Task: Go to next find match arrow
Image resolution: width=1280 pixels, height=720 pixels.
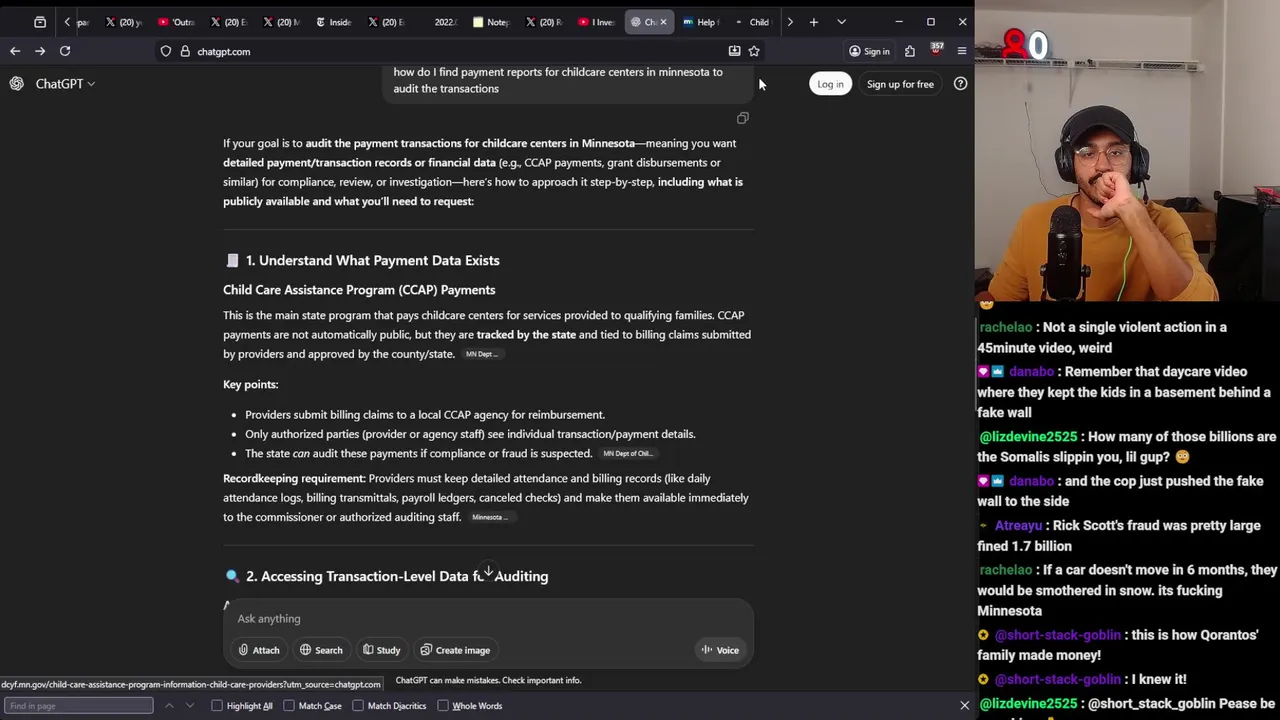Action: click(x=190, y=706)
